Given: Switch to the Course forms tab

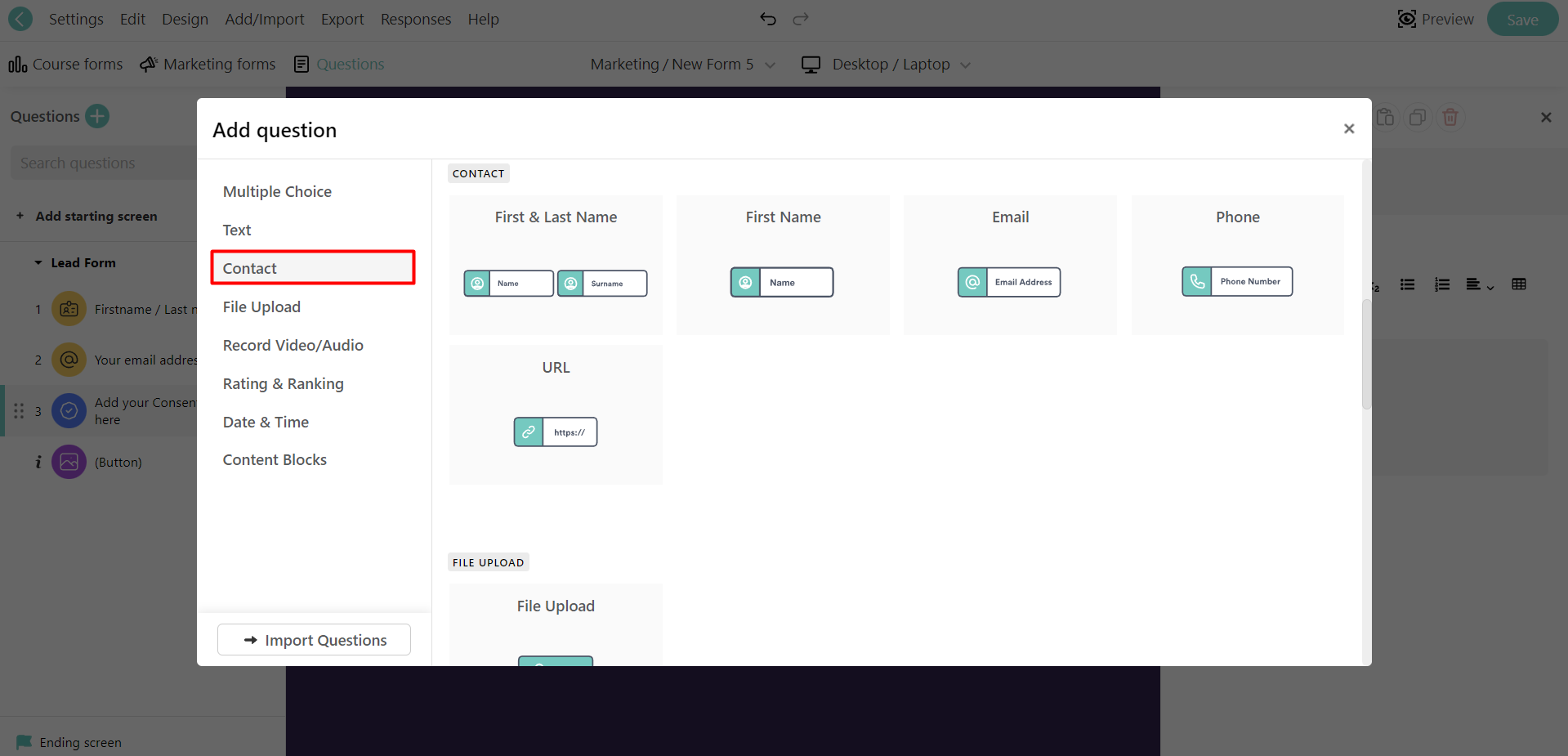Looking at the screenshot, I should point(65,64).
